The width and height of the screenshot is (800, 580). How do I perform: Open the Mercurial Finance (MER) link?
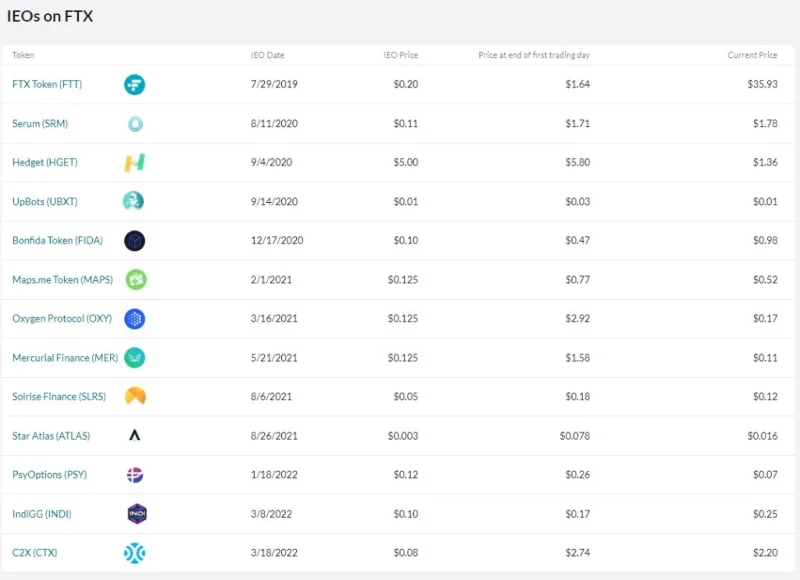(x=65, y=358)
